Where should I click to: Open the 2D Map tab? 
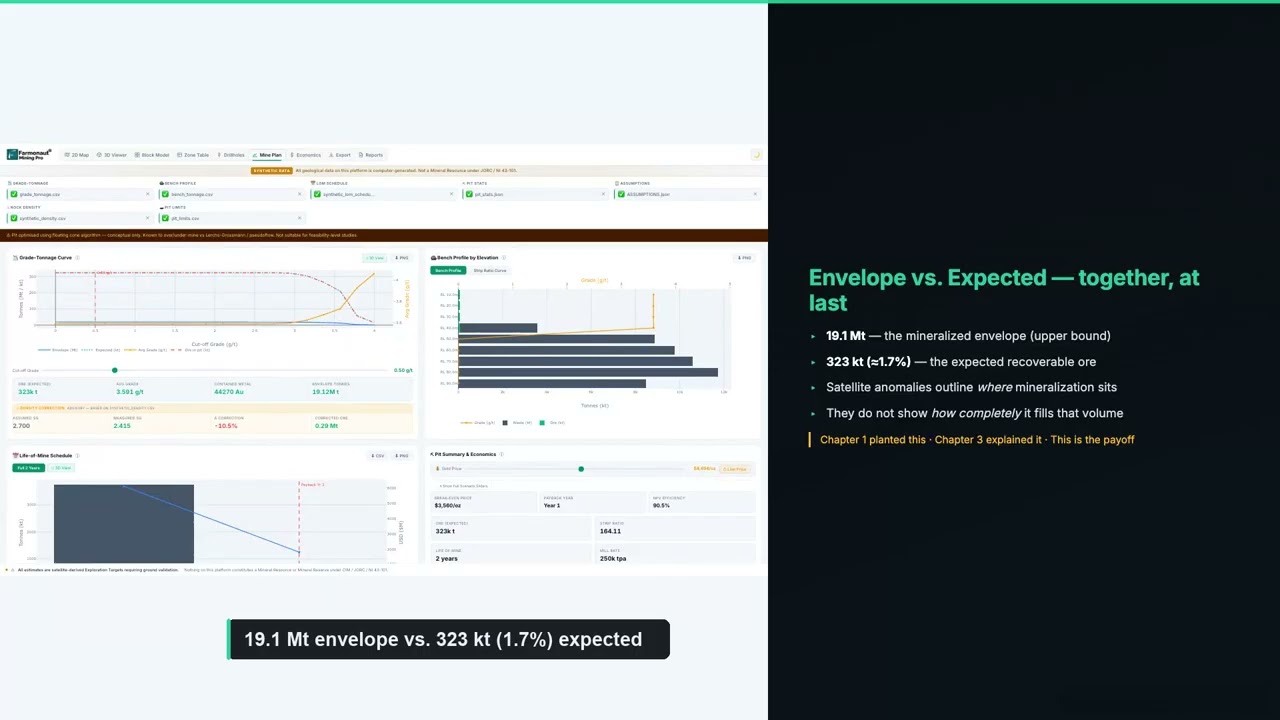point(77,155)
